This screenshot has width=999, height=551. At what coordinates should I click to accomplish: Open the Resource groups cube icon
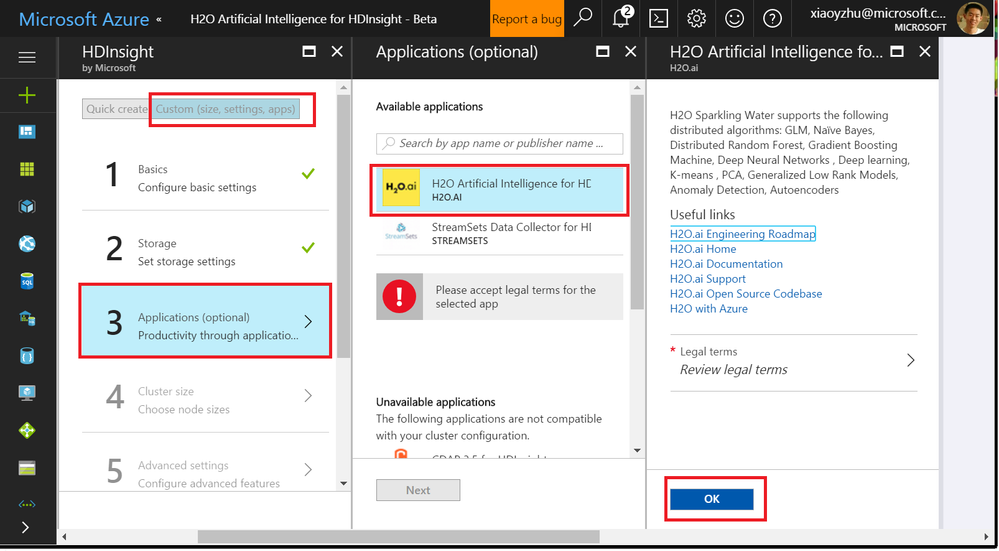click(27, 206)
